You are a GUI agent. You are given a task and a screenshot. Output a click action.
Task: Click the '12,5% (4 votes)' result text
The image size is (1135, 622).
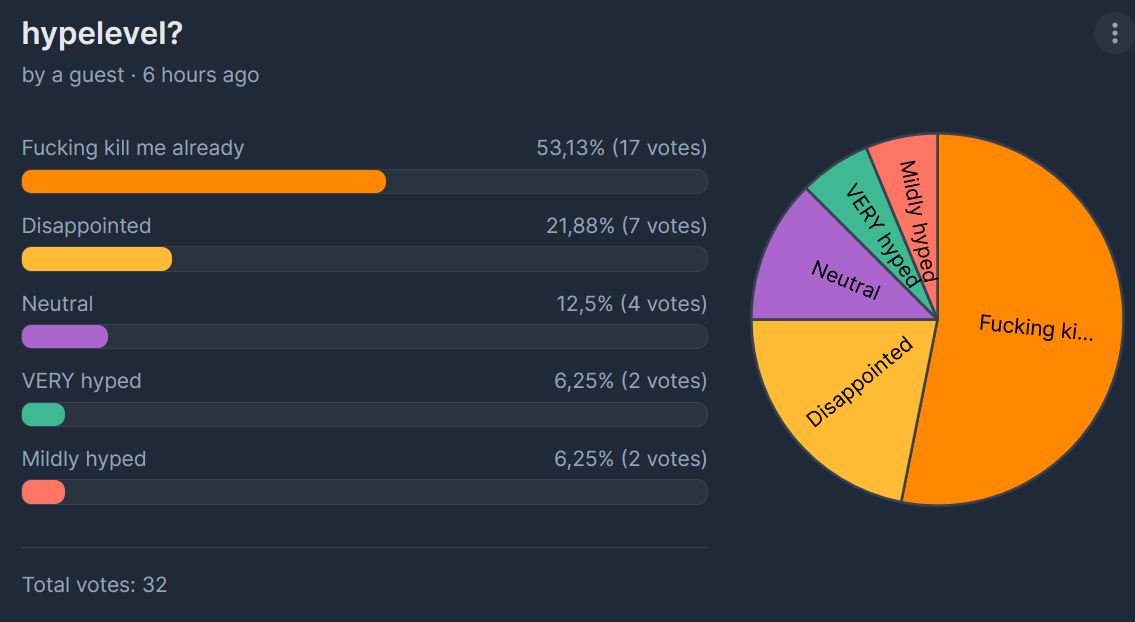(x=631, y=303)
